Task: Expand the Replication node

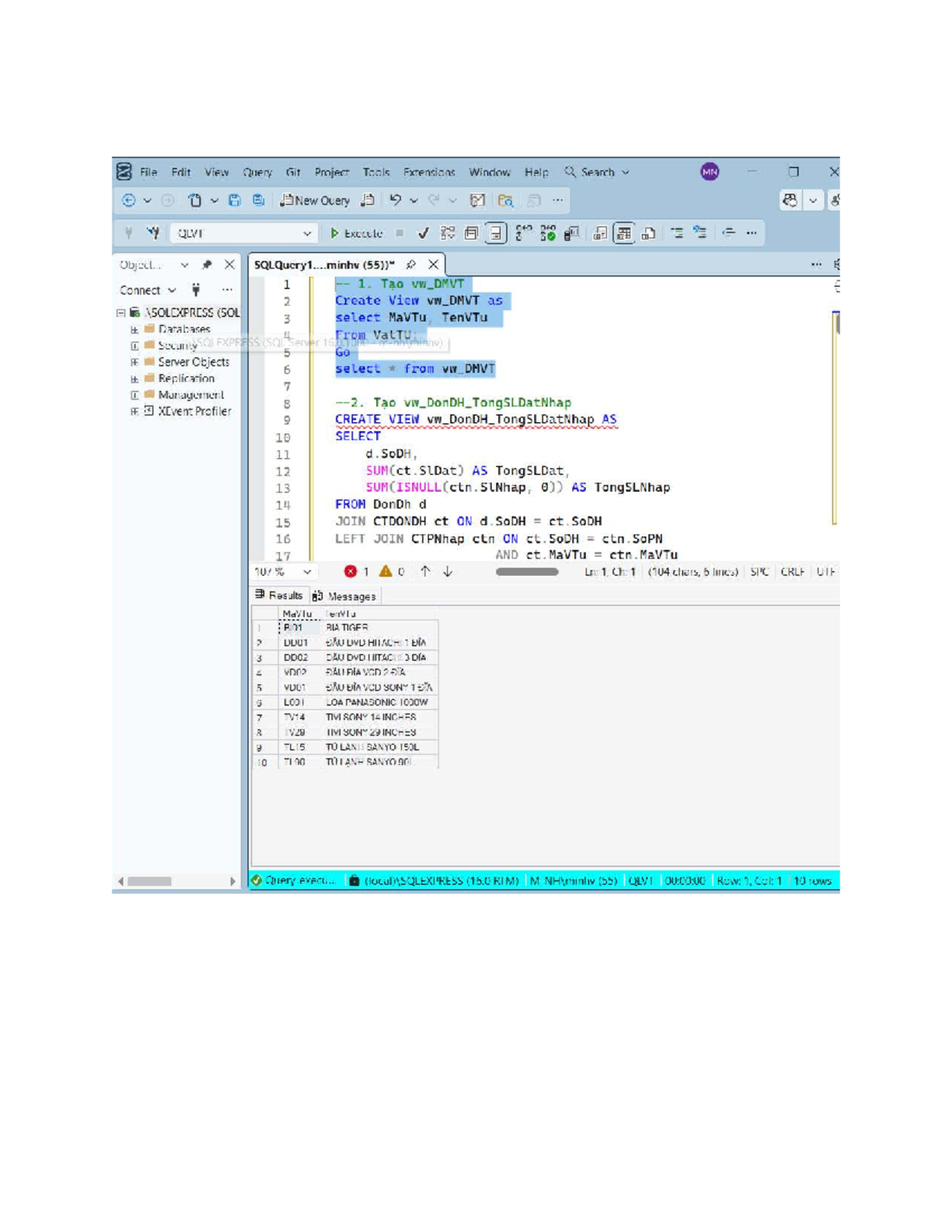Action: pos(134,378)
